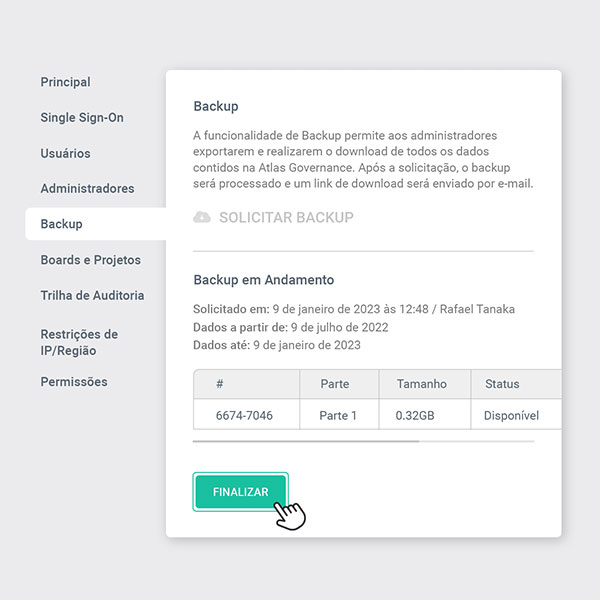Open the Usuários section
The image size is (600, 600).
pos(65,153)
